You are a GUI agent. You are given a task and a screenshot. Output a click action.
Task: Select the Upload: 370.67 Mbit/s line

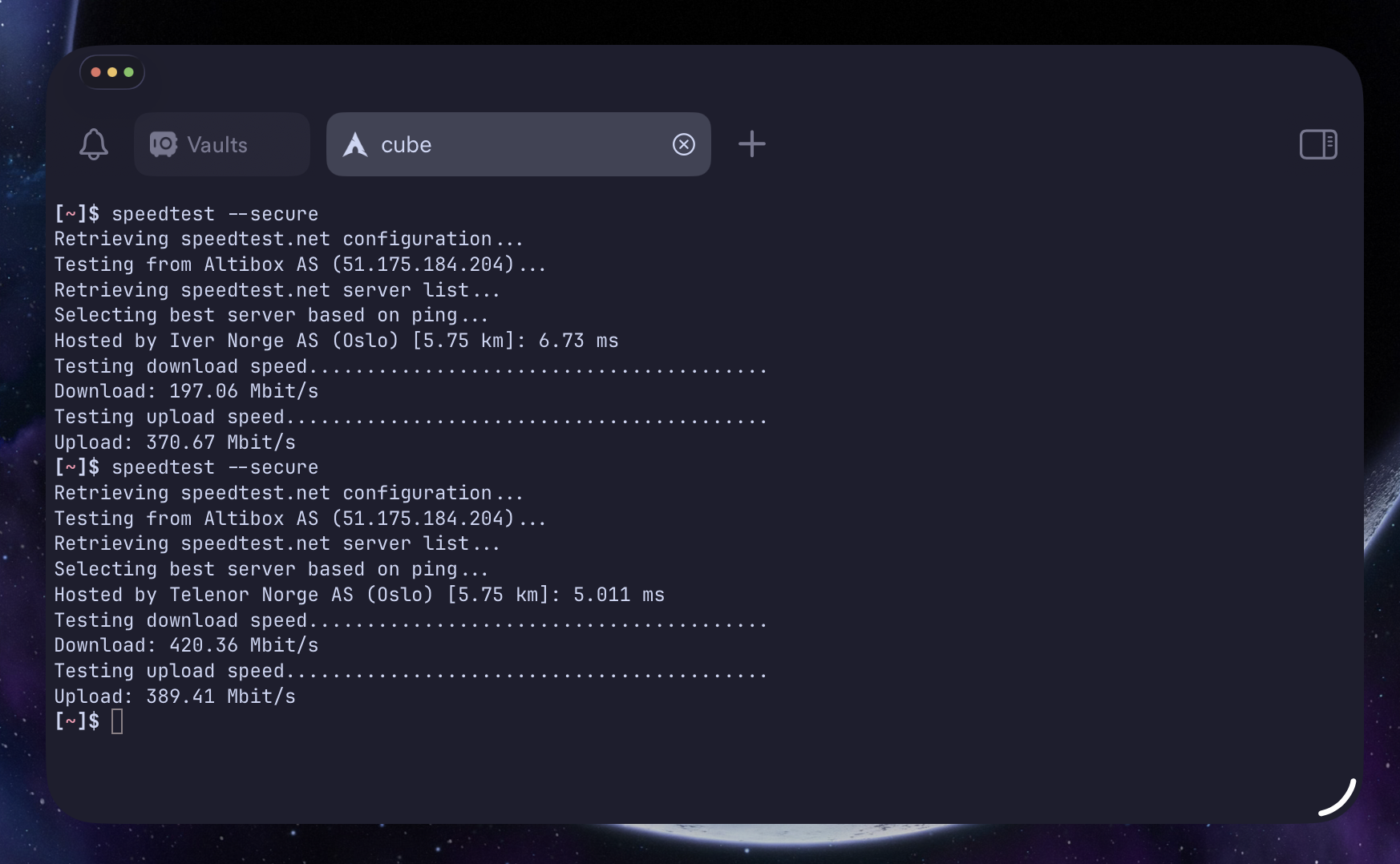point(175,442)
